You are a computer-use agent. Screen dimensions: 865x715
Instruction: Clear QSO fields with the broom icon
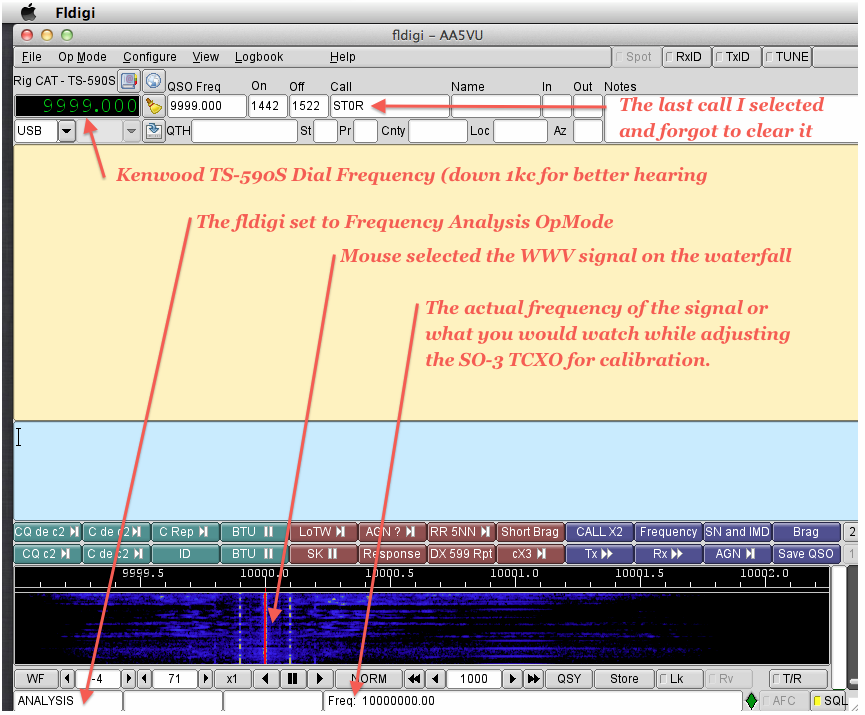tap(153, 106)
